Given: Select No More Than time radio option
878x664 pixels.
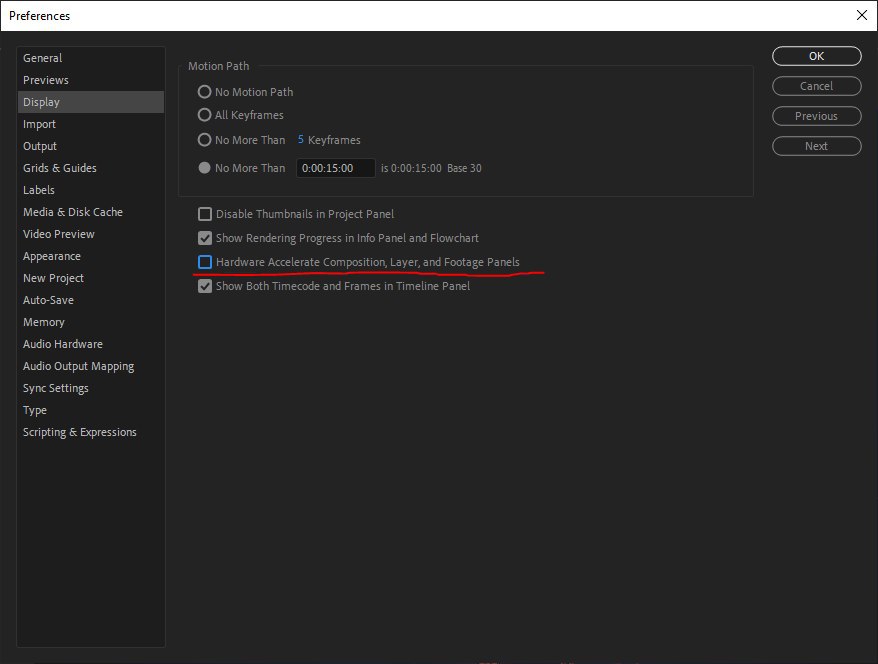Looking at the screenshot, I should click(x=204, y=167).
